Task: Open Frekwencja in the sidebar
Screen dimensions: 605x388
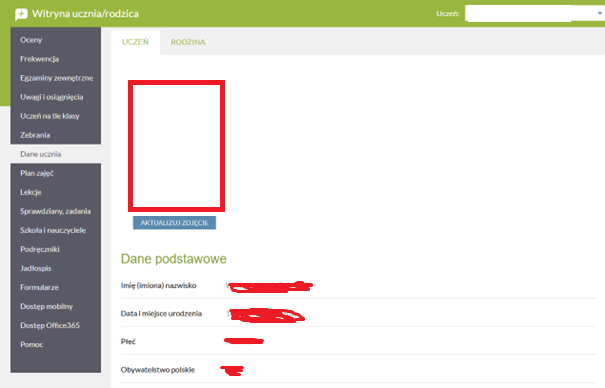Action: (56, 59)
